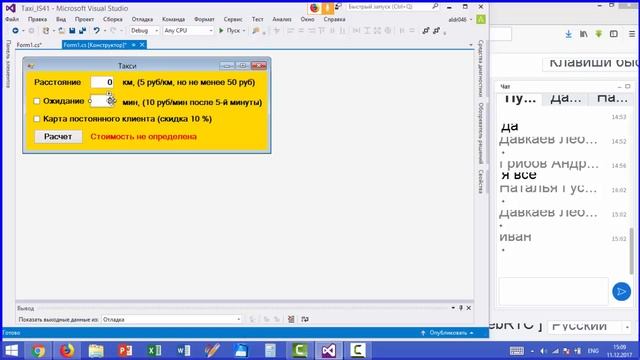This screenshot has height=360, width=640.
Task: Click the Расстояние numeric field showing 0
Action: 102,82
